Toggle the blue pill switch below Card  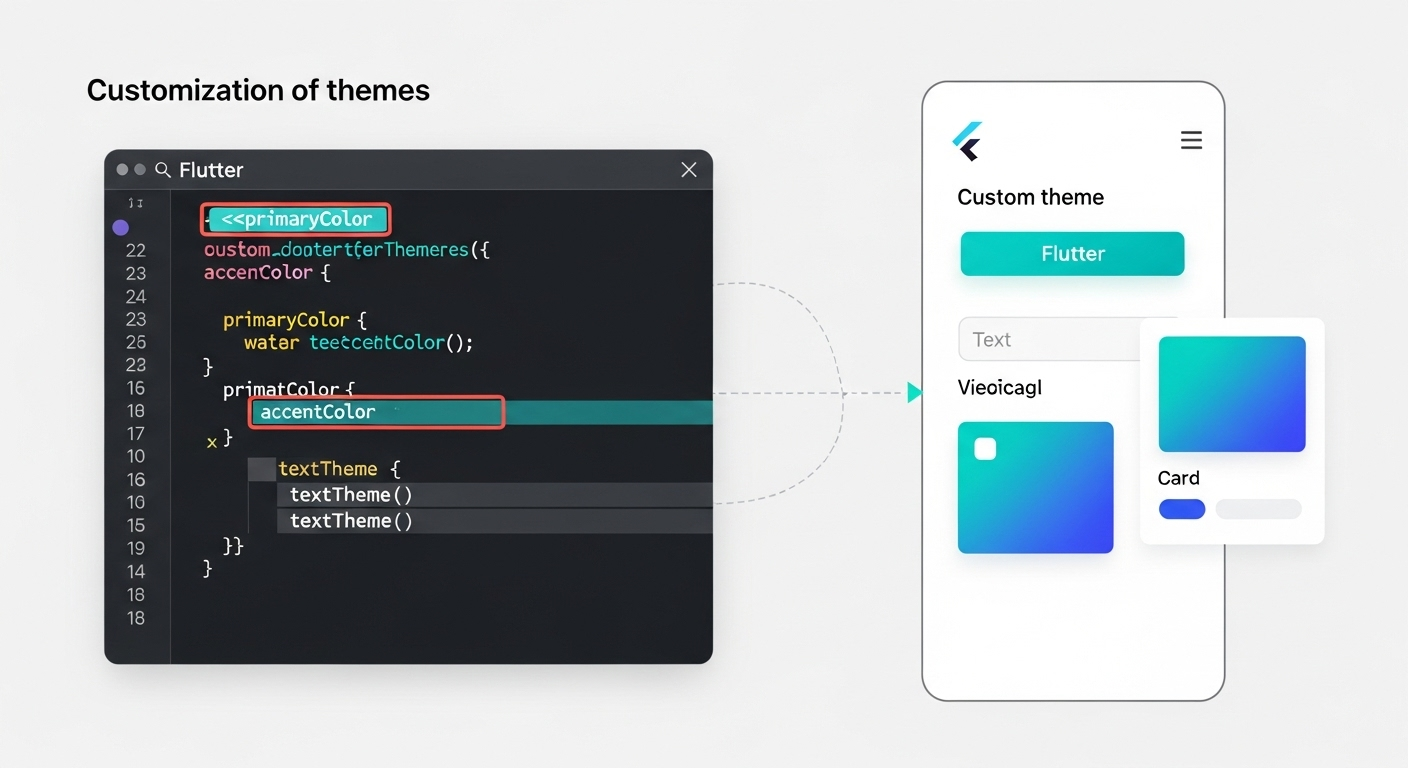[x=1182, y=509]
